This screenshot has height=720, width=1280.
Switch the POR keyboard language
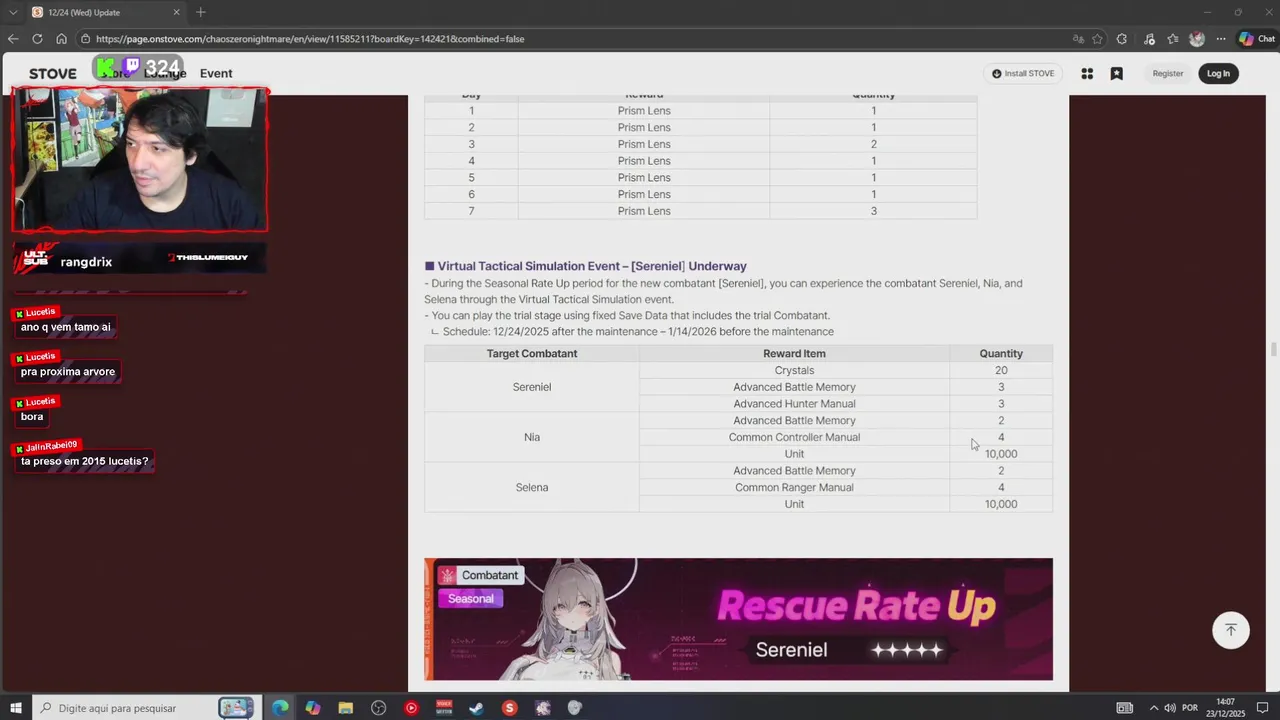1190,708
